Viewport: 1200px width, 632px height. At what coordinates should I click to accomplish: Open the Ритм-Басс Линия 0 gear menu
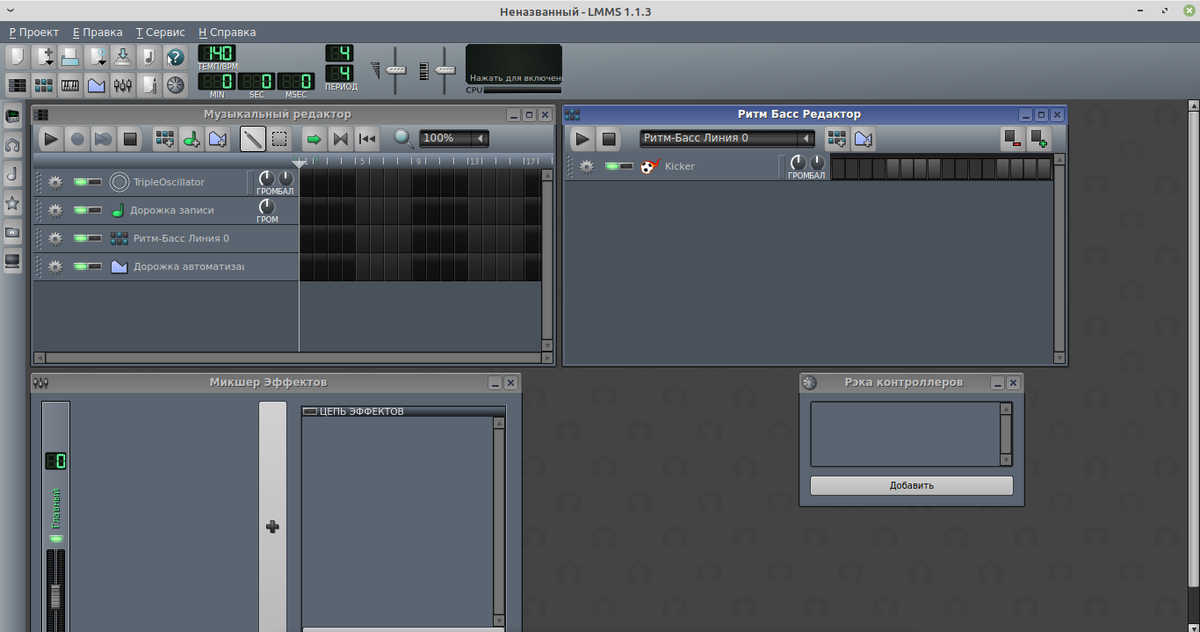(55, 238)
